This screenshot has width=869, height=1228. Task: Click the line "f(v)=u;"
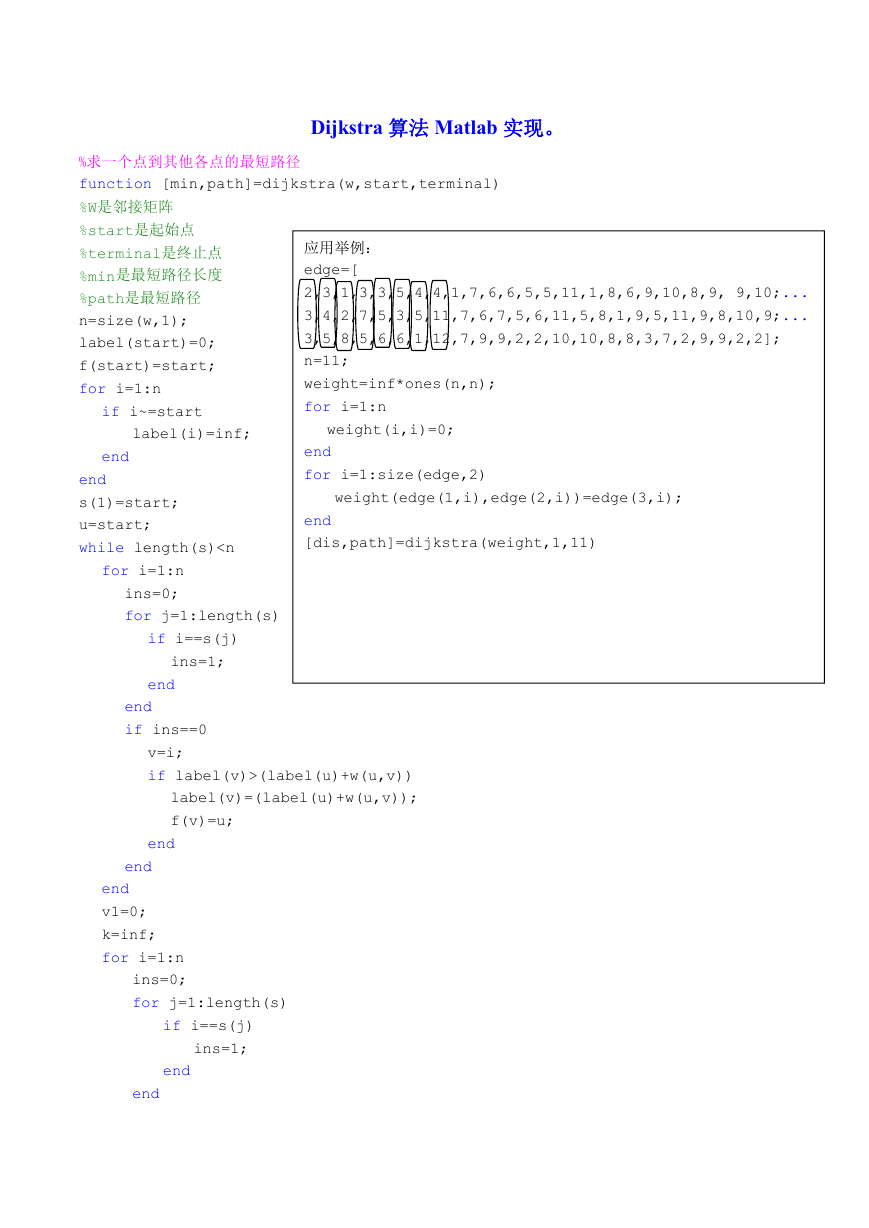click(x=202, y=821)
